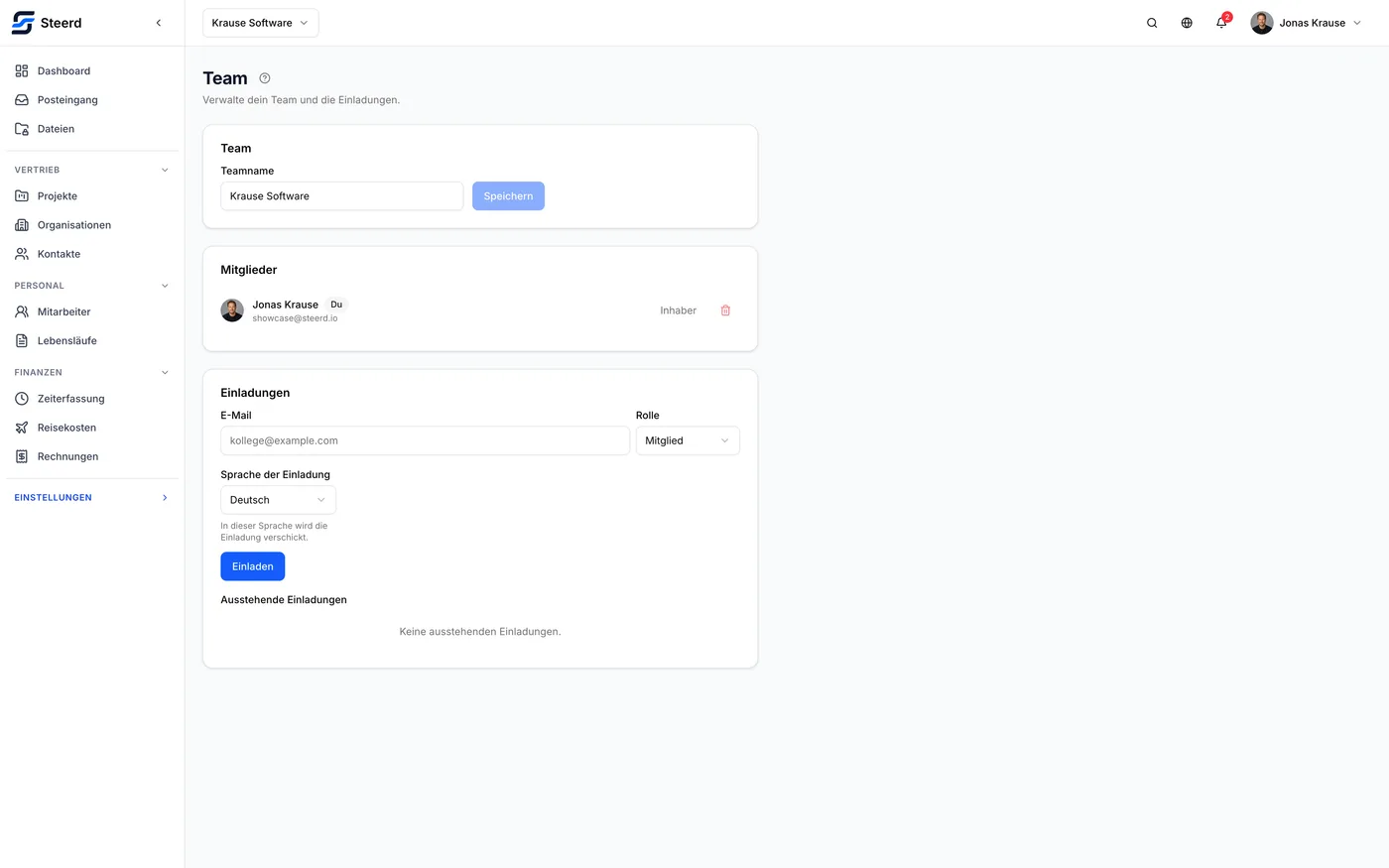Open the notifications bell
The height and width of the screenshot is (868, 1389).
(1221, 23)
